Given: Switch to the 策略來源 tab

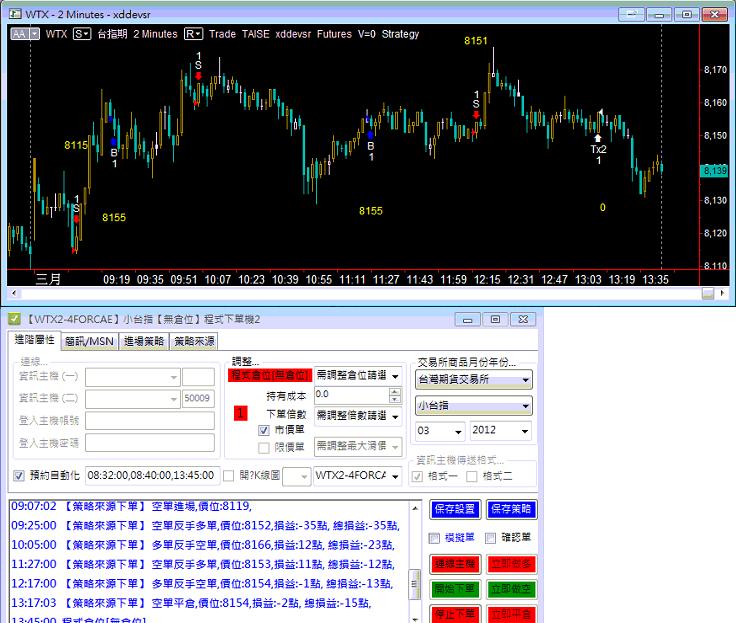Looking at the screenshot, I should (x=194, y=341).
